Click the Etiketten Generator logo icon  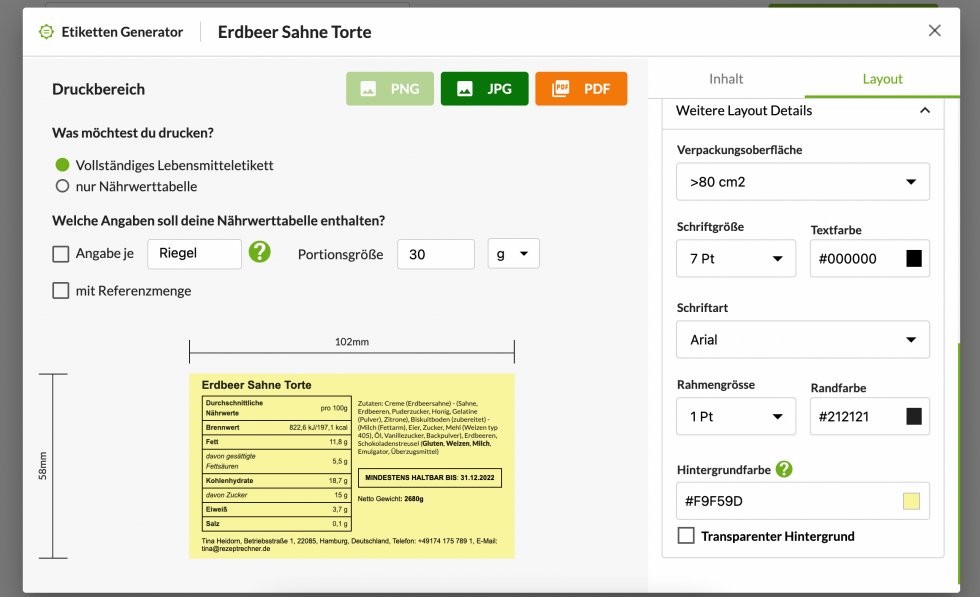coord(46,32)
